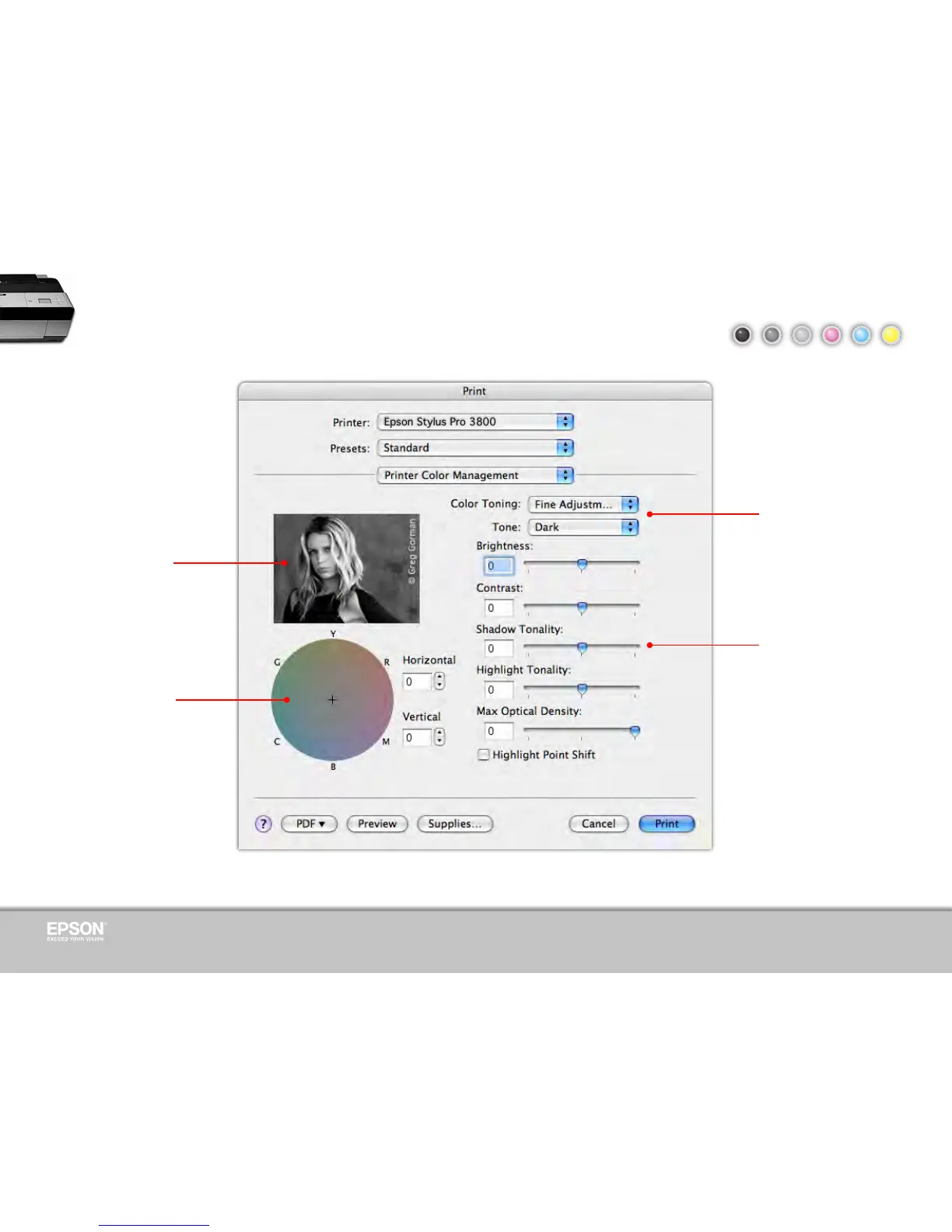Image resolution: width=952 pixels, height=1232 pixels.
Task: Click the Cancel button
Action: (x=599, y=824)
